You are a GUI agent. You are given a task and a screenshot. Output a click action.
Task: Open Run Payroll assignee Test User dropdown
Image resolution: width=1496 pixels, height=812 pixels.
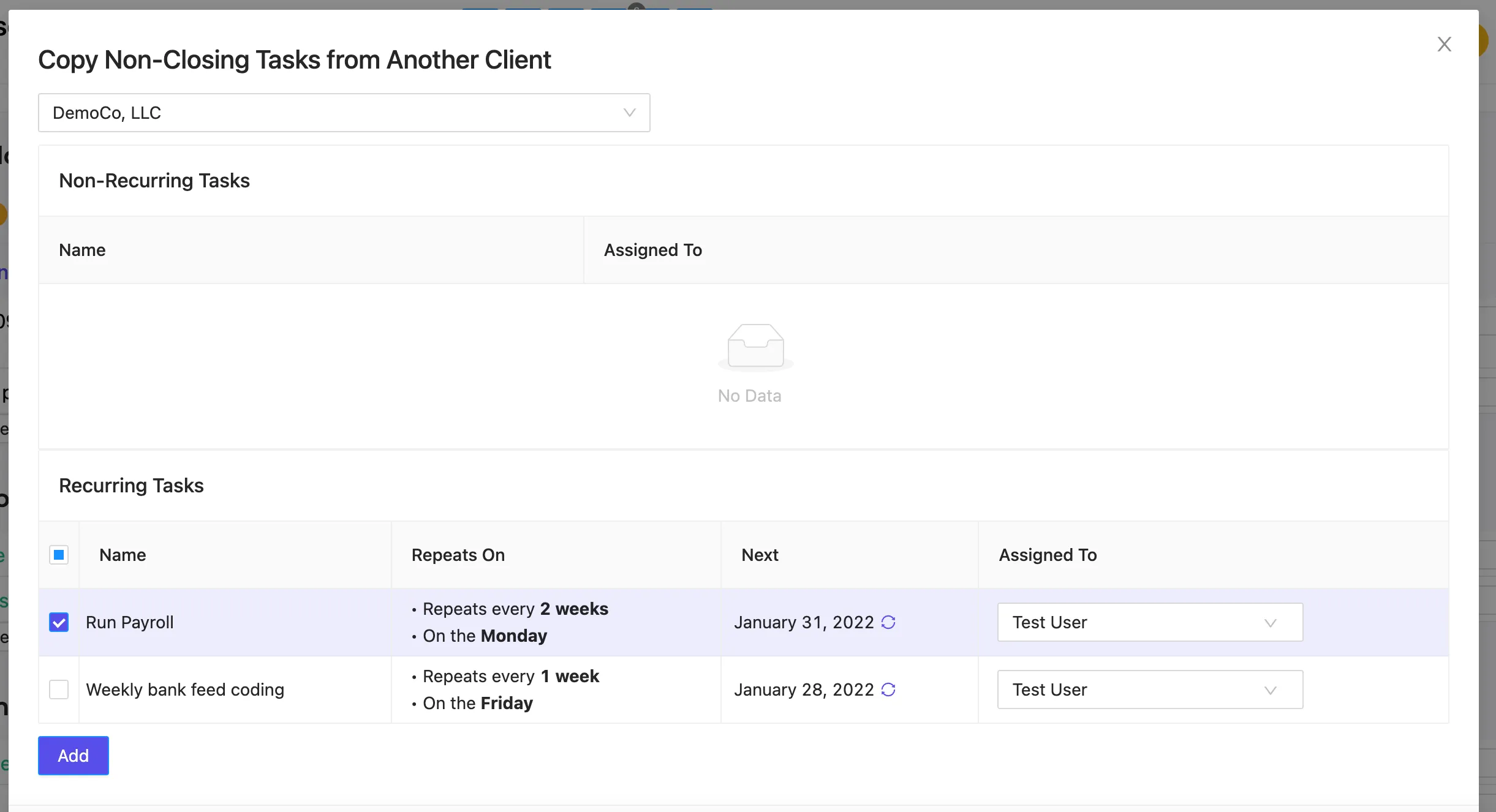[1150, 622]
